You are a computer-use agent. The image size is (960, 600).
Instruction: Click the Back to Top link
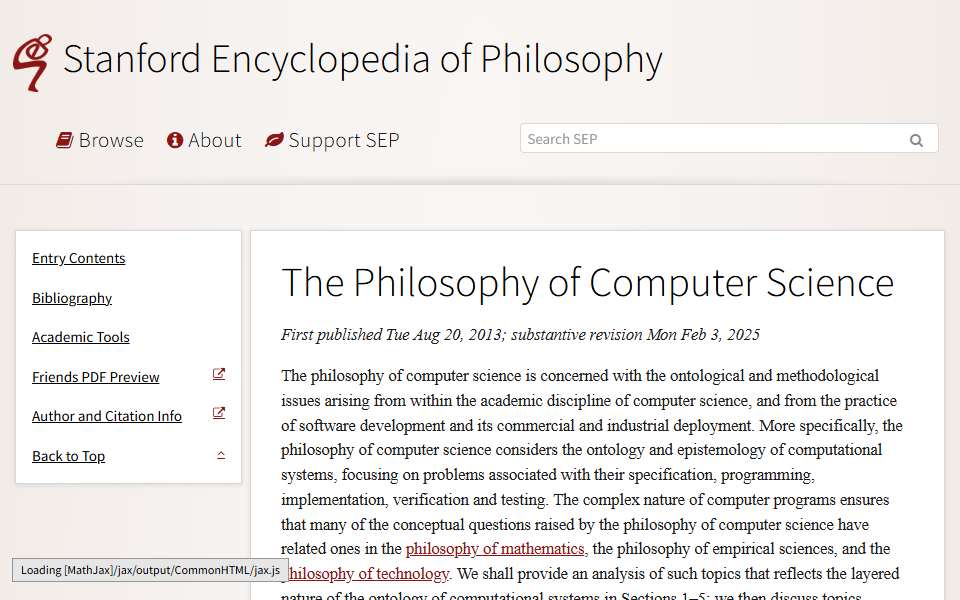69,456
